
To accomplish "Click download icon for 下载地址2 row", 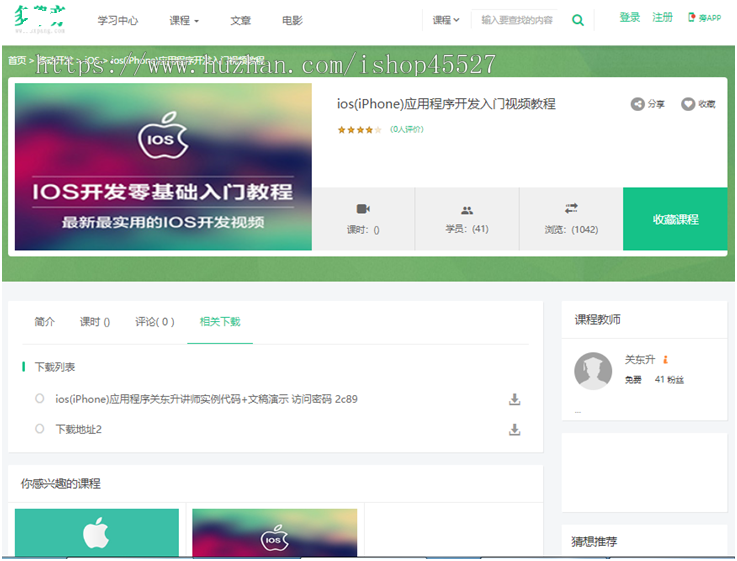I will (x=515, y=429).
